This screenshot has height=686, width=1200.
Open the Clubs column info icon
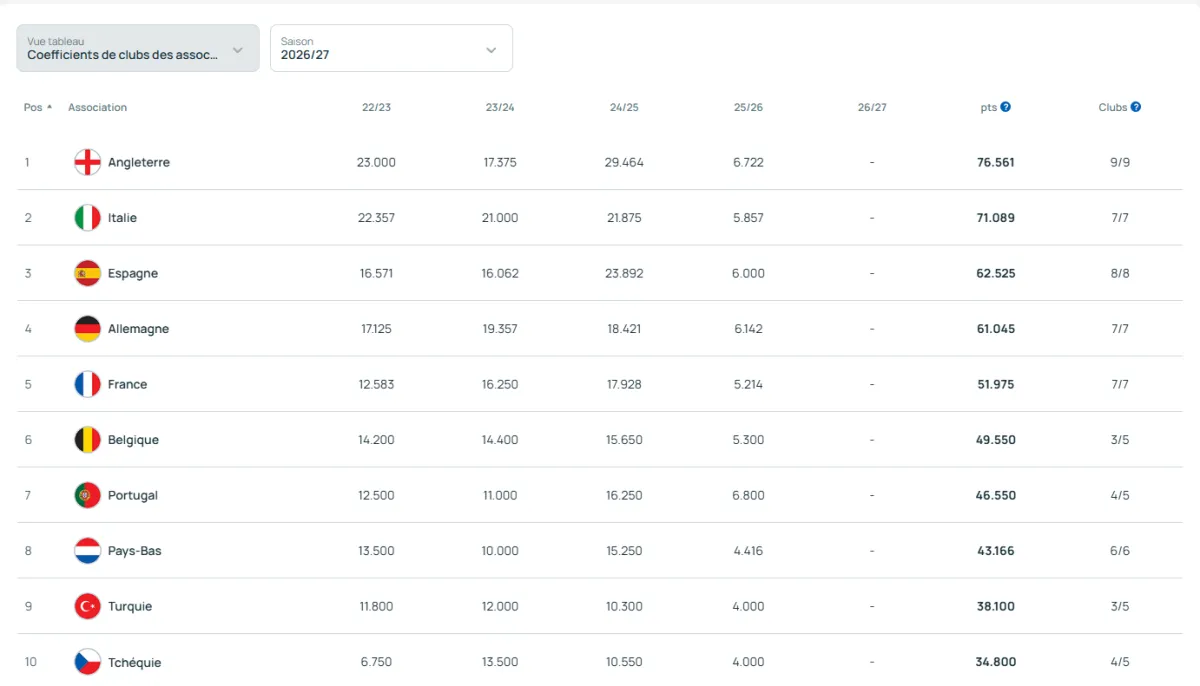(x=1136, y=107)
